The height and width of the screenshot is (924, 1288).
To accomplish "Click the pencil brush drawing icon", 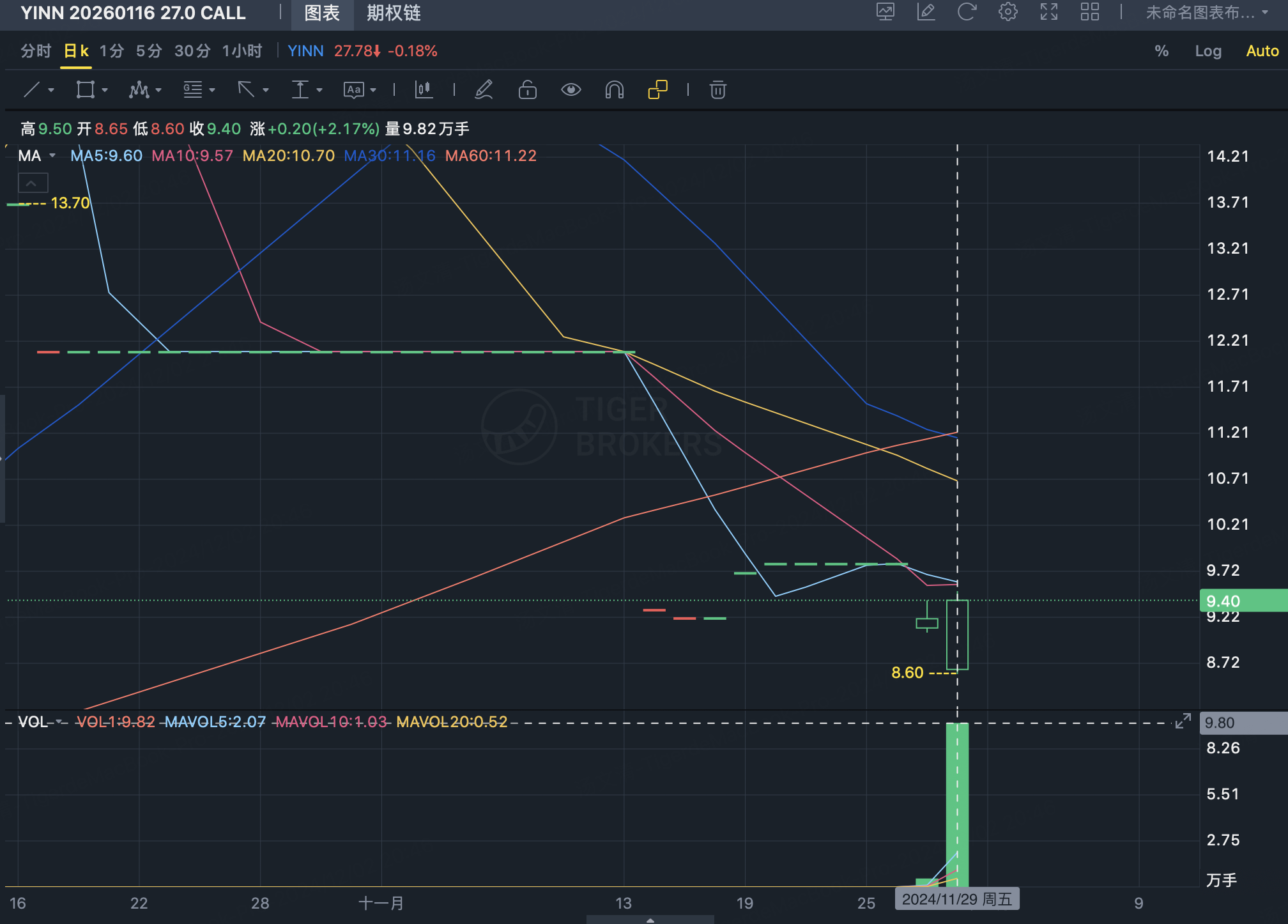I will pyautogui.click(x=484, y=89).
